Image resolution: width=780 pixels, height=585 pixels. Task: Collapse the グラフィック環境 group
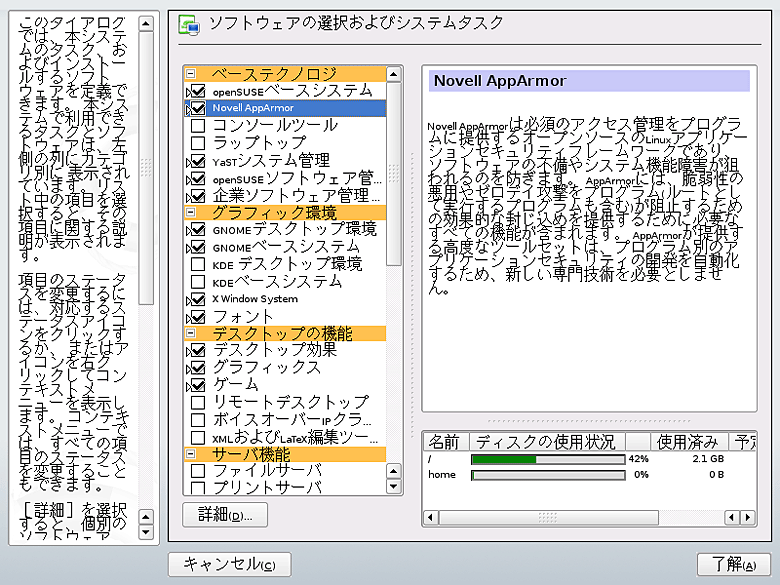tap(191, 212)
